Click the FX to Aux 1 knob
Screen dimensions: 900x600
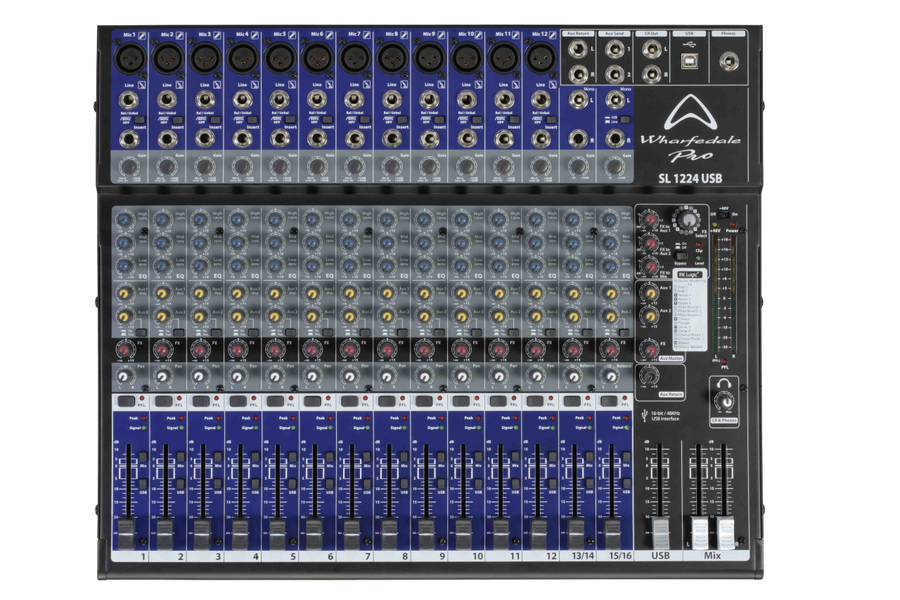click(650, 220)
